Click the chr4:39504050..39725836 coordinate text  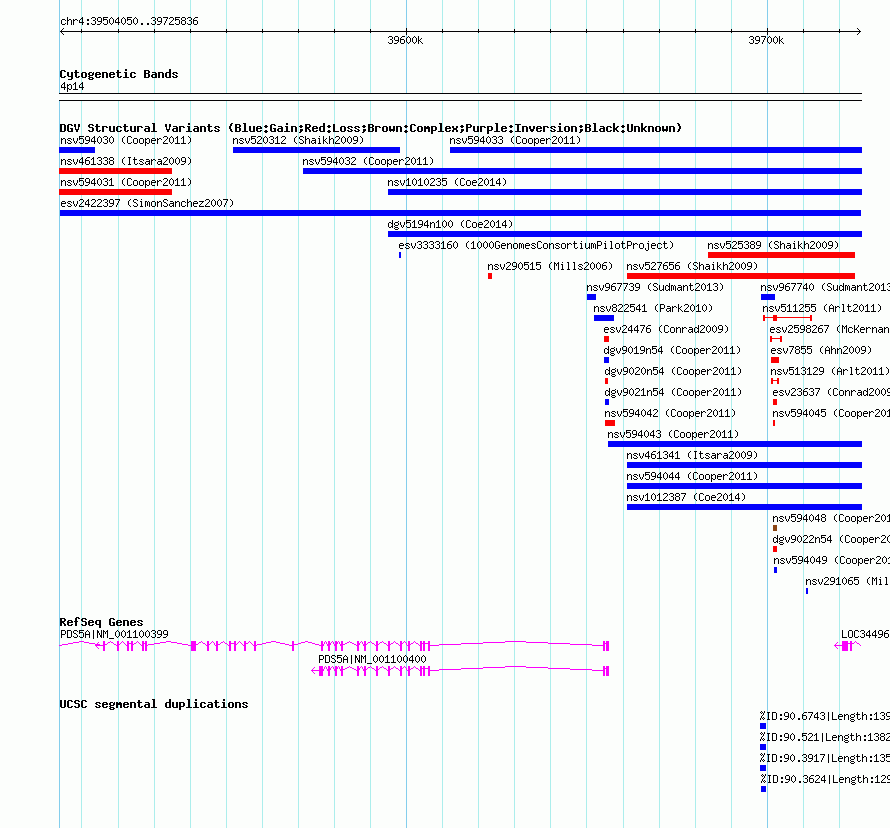tap(129, 21)
